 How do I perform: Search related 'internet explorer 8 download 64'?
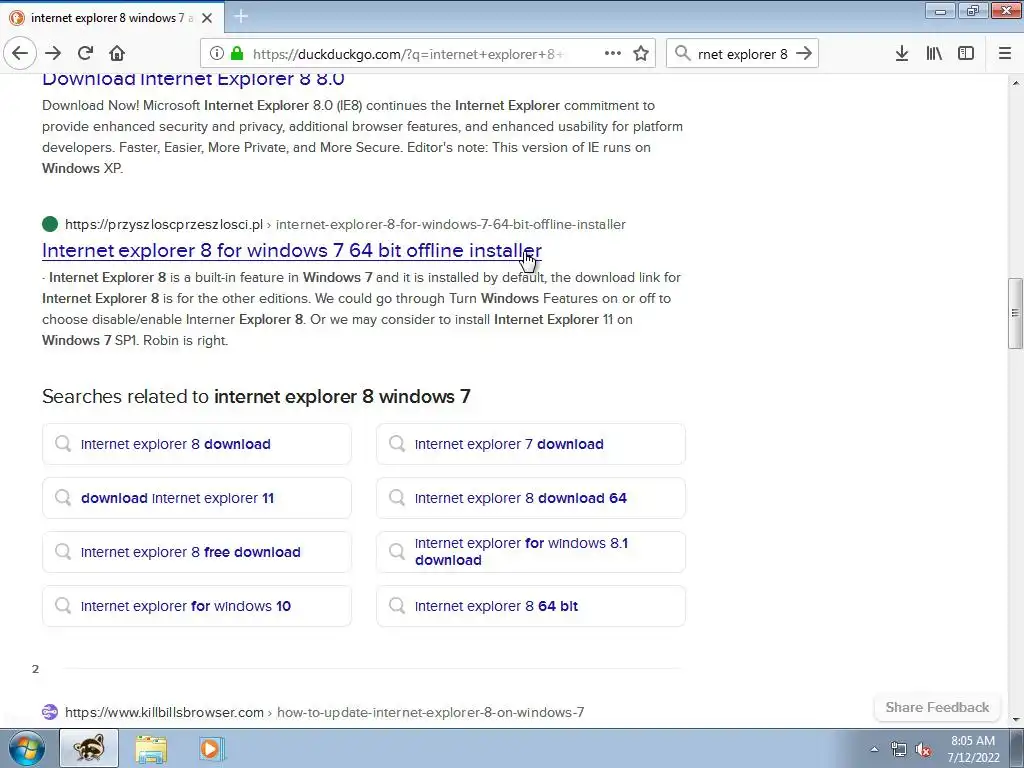(x=531, y=498)
